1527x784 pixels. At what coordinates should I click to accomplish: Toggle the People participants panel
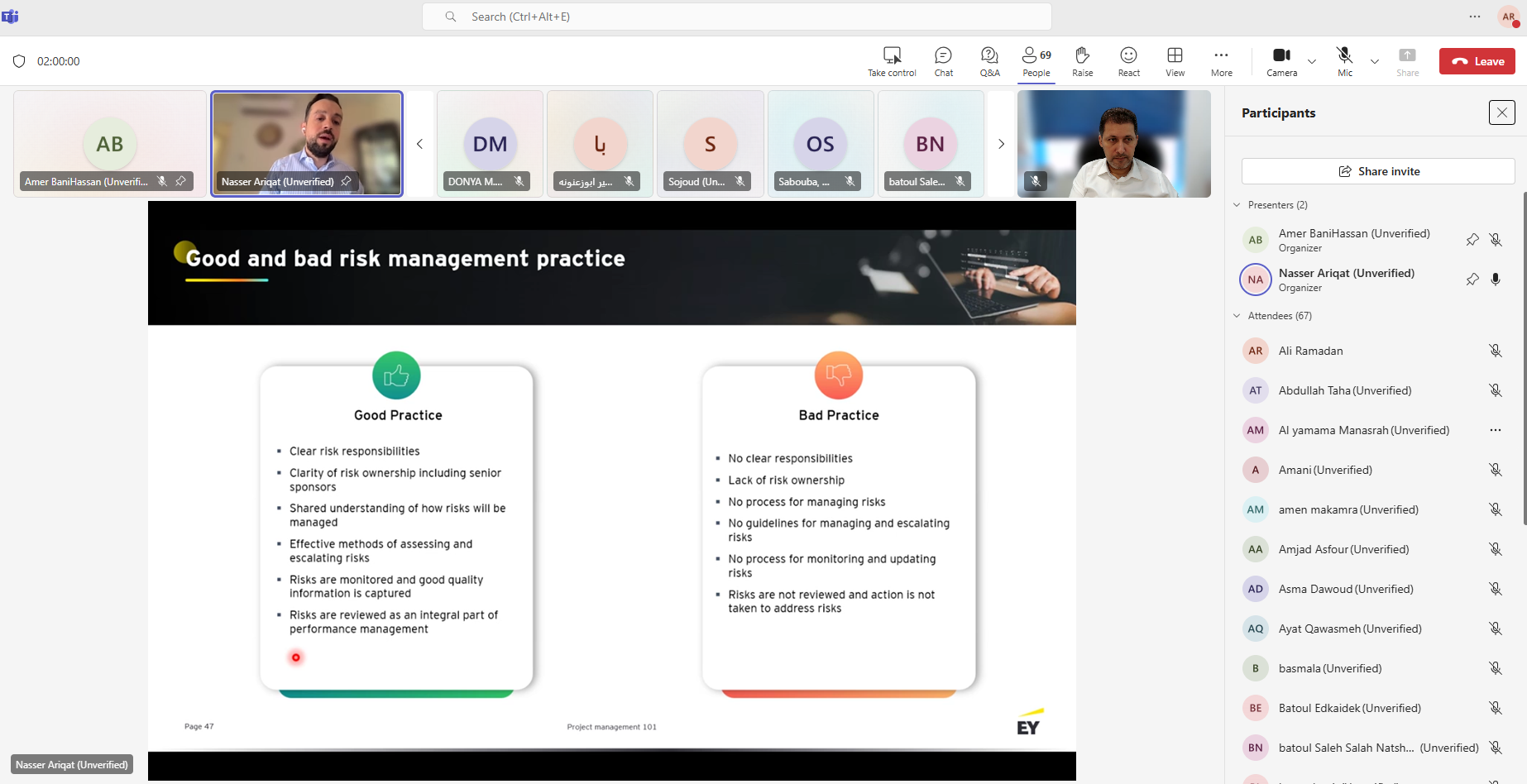pyautogui.click(x=1036, y=61)
